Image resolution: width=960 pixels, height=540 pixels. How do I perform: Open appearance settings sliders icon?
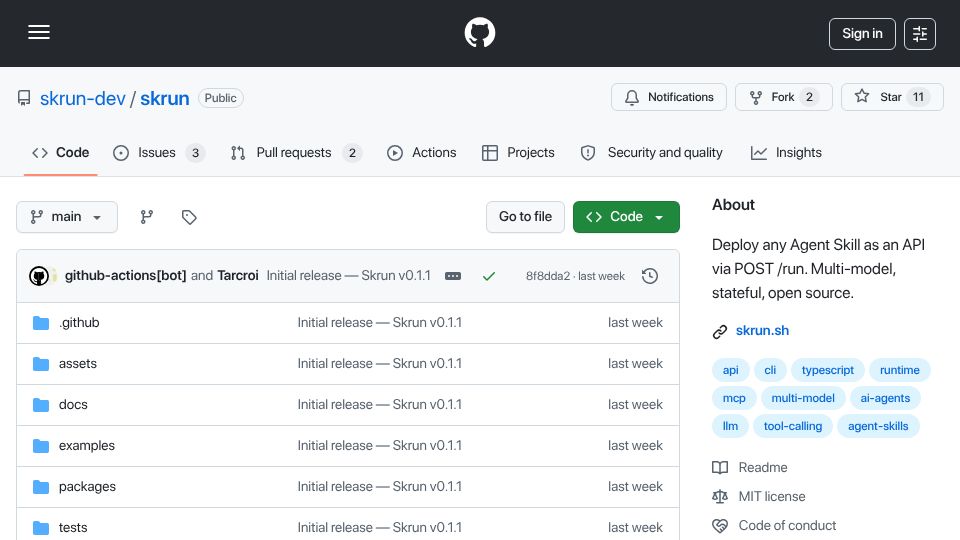point(920,34)
